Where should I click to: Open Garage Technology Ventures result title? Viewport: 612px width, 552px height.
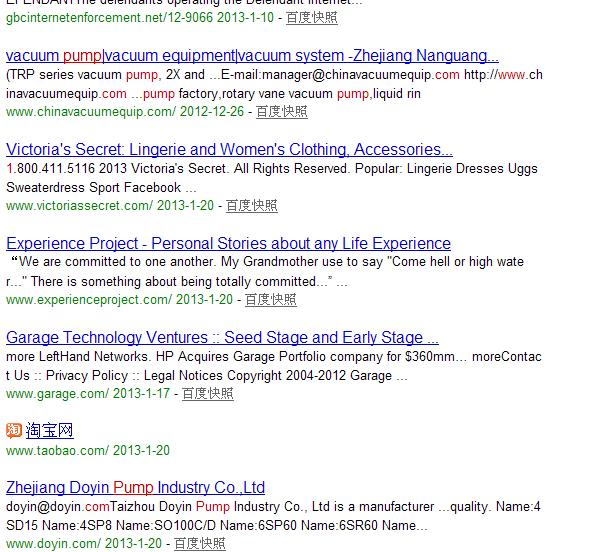(222, 338)
